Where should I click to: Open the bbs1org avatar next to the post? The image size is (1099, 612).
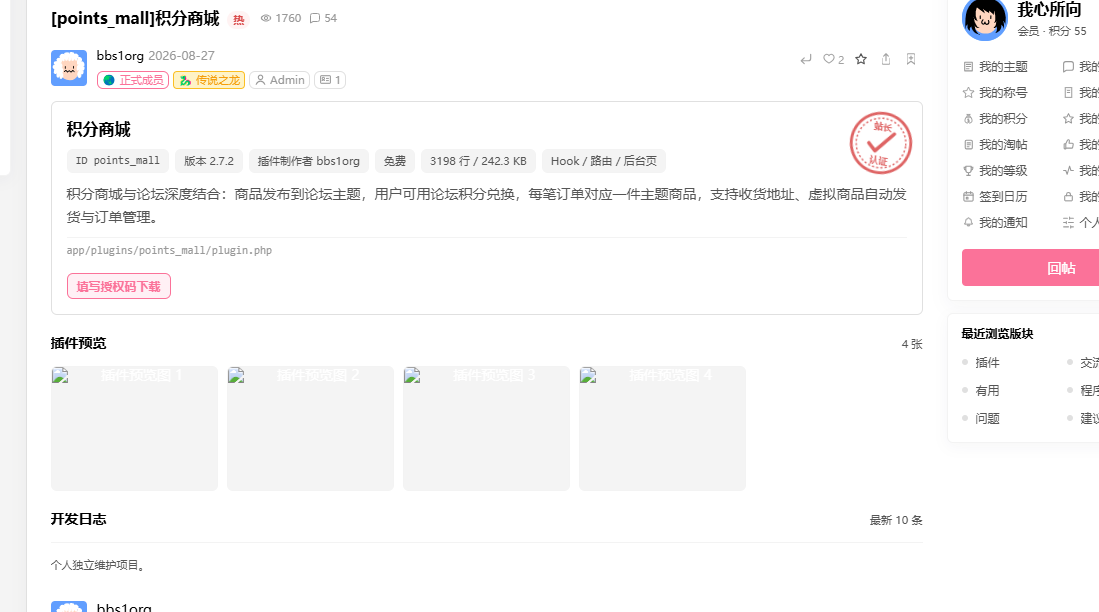[x=69, y=68]
